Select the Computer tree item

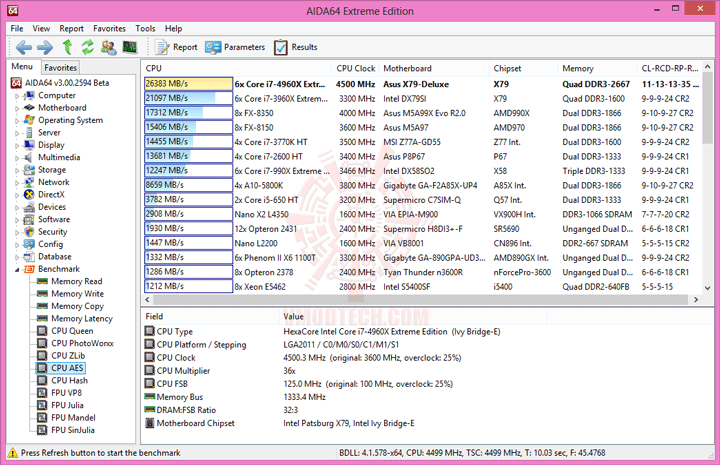pyautogui.click(x=56, y=95)
